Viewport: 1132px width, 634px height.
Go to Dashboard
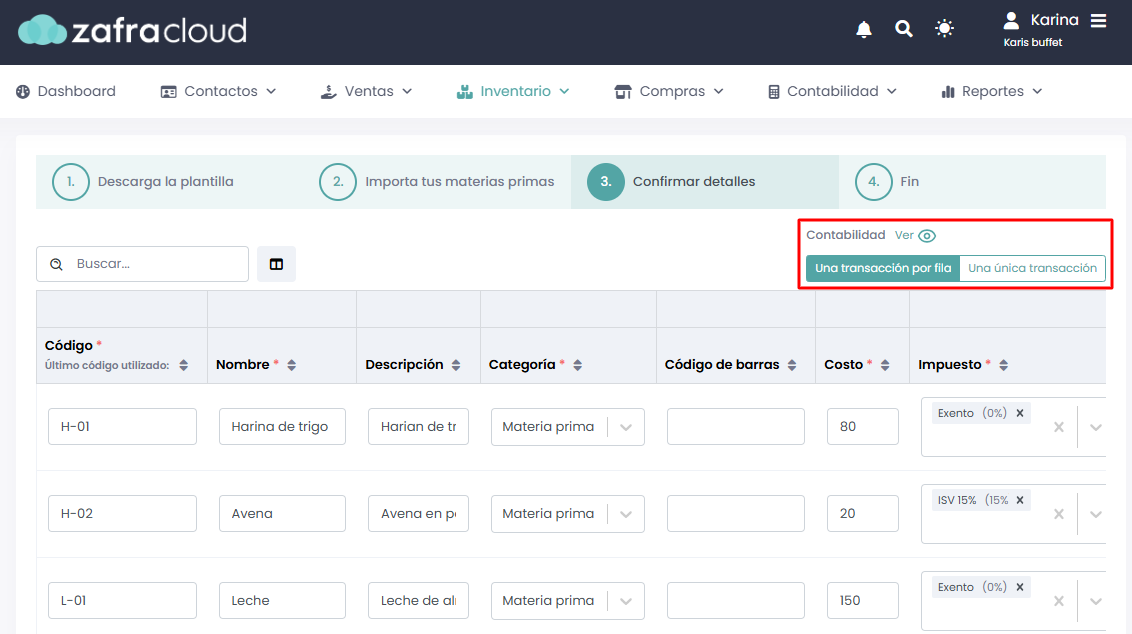pos(66,92)
